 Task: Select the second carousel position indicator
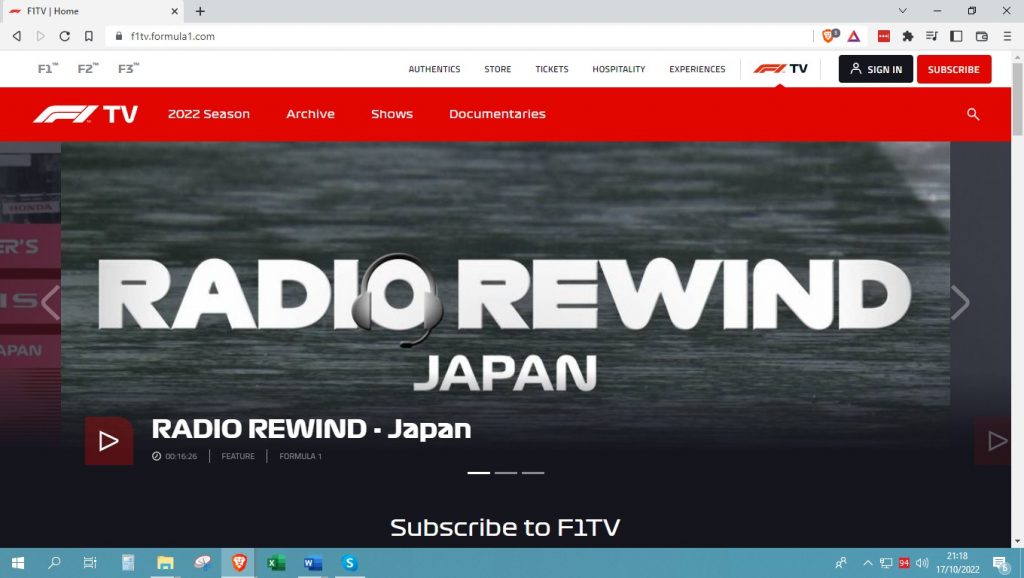click(506, 472)
